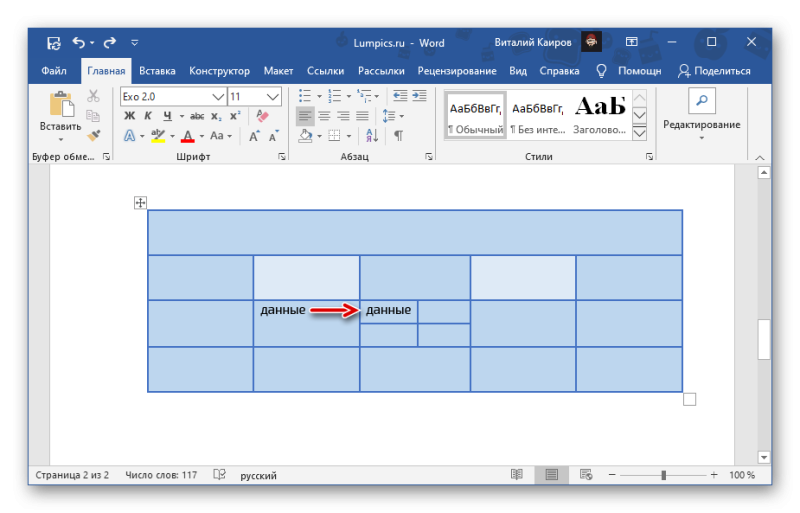Toggle bold Ж formatting

[130, 116]
